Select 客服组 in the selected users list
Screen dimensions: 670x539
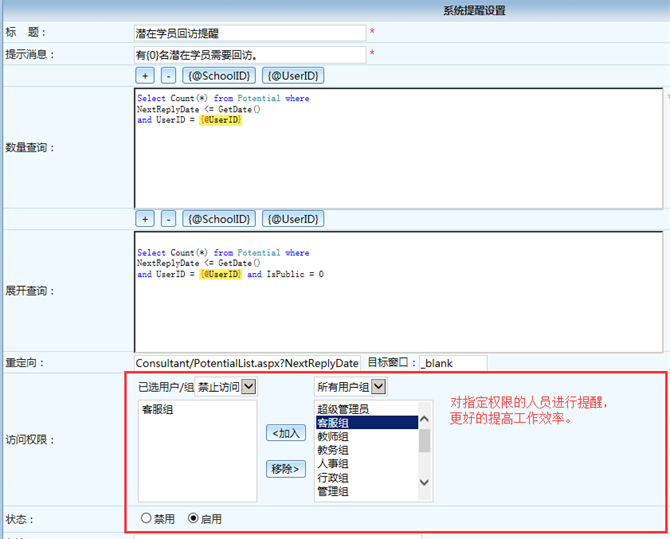coord(160,410)
